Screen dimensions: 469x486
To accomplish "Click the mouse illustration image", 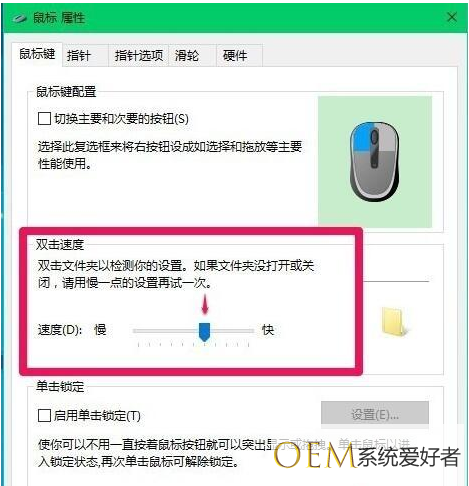I will click(x=374, y=161).
